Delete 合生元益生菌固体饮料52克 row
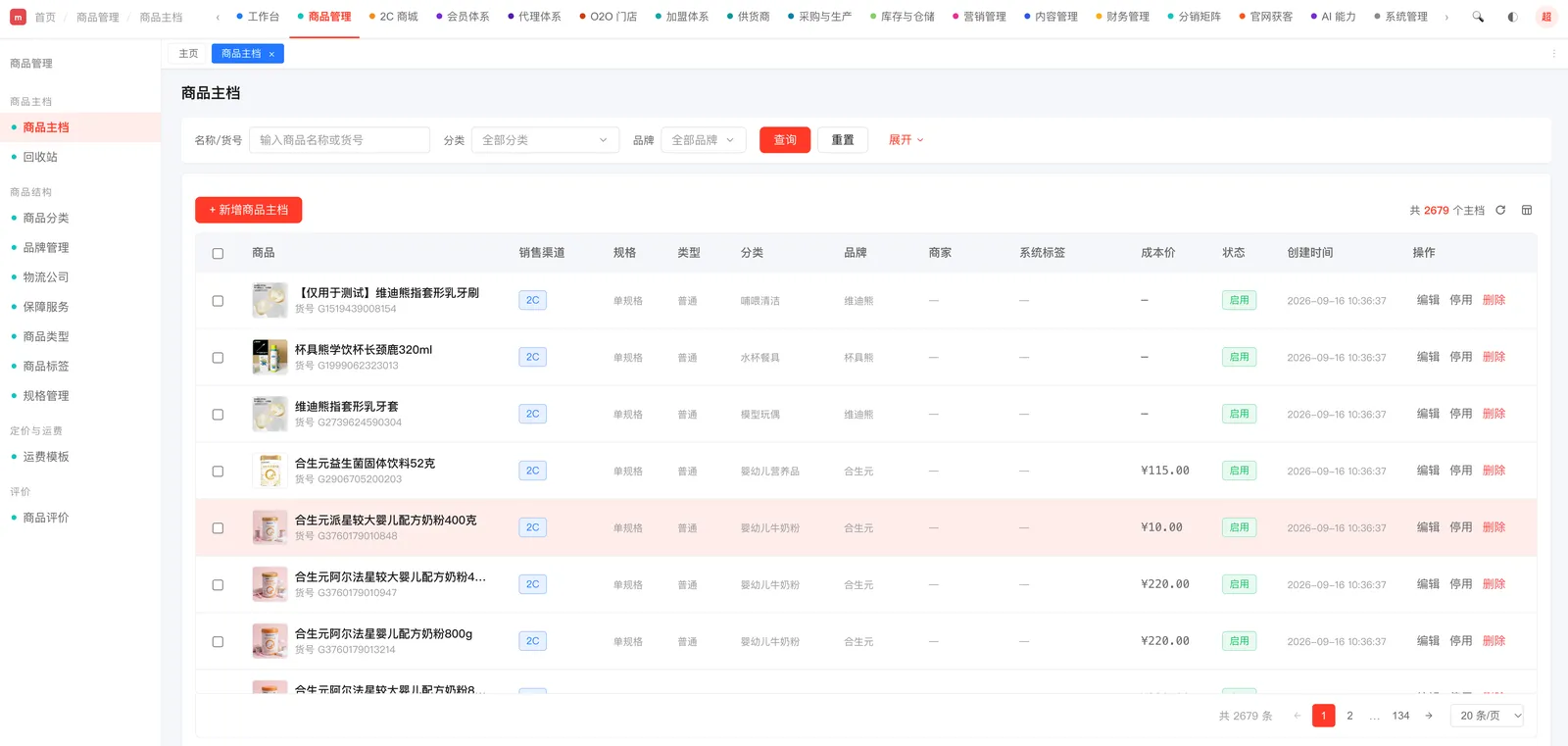Screen dimensions: 1568x746 pos(1494,471)
